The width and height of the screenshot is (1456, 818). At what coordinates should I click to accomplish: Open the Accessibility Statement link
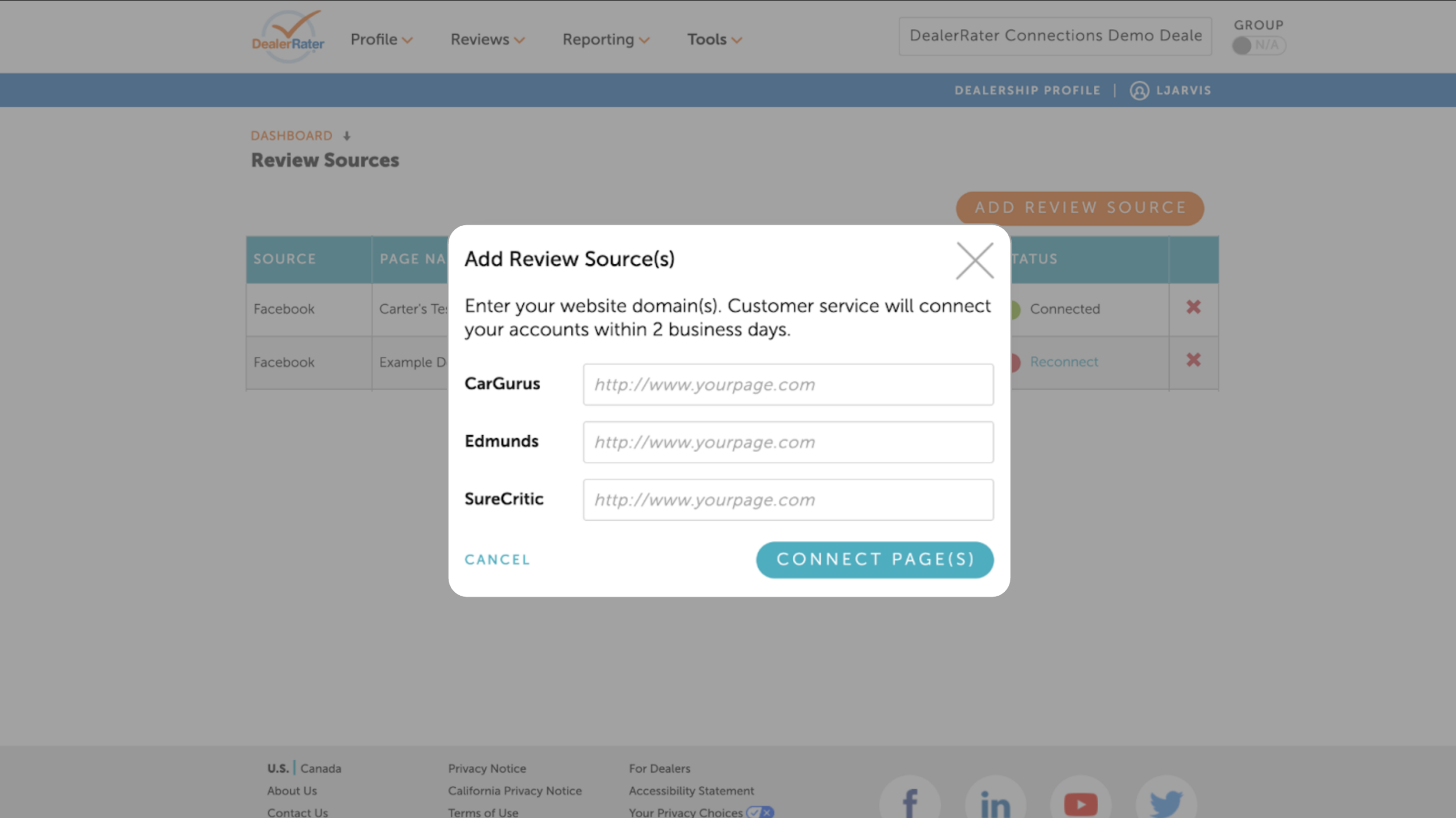(691, 791)
